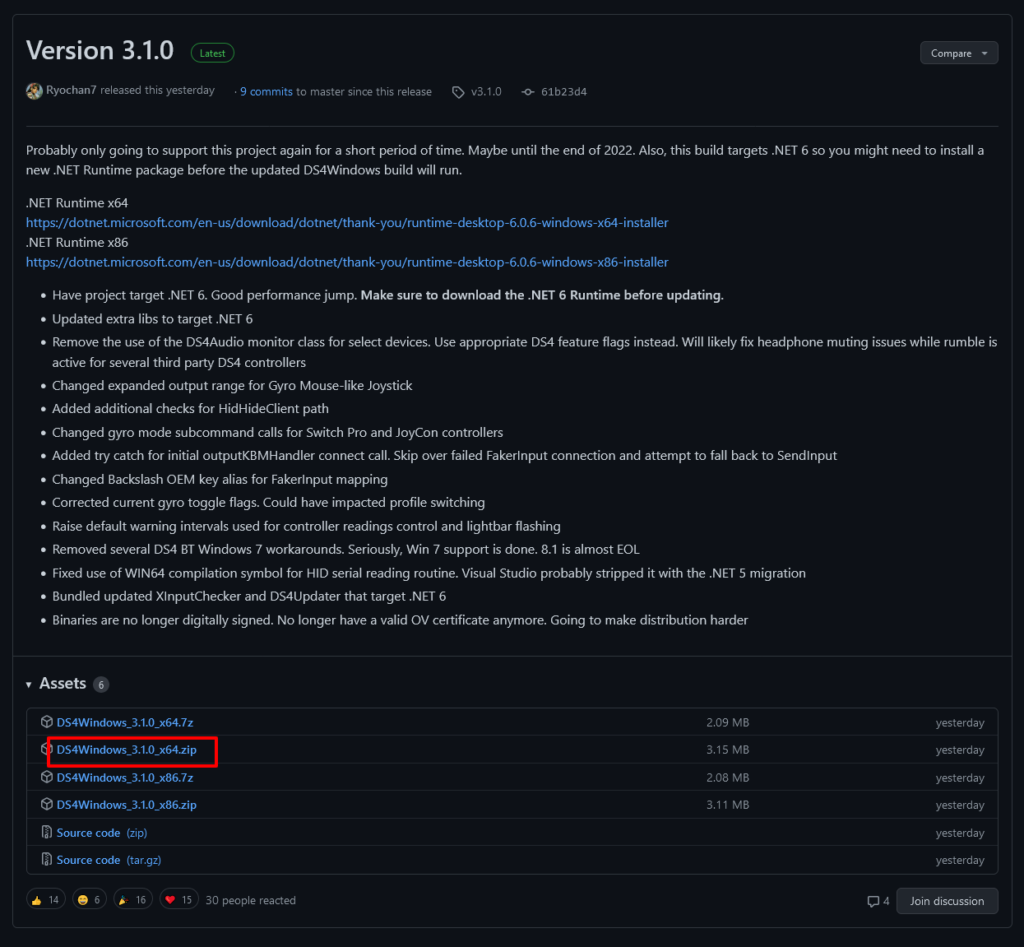
Task: Click the tag icon beside v3.1.0
Action: click(458, 92)
